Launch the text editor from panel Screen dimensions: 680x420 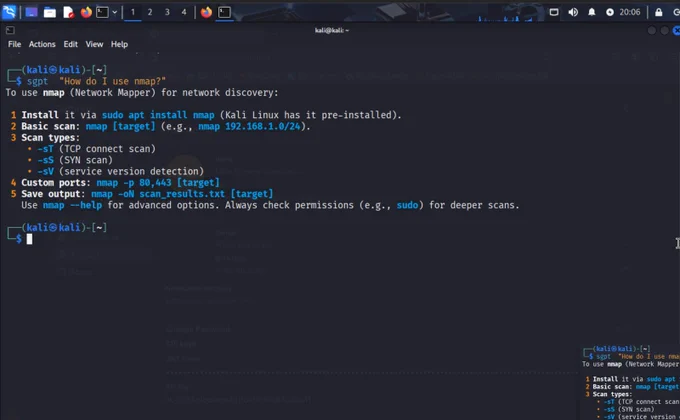click(68, 12)
